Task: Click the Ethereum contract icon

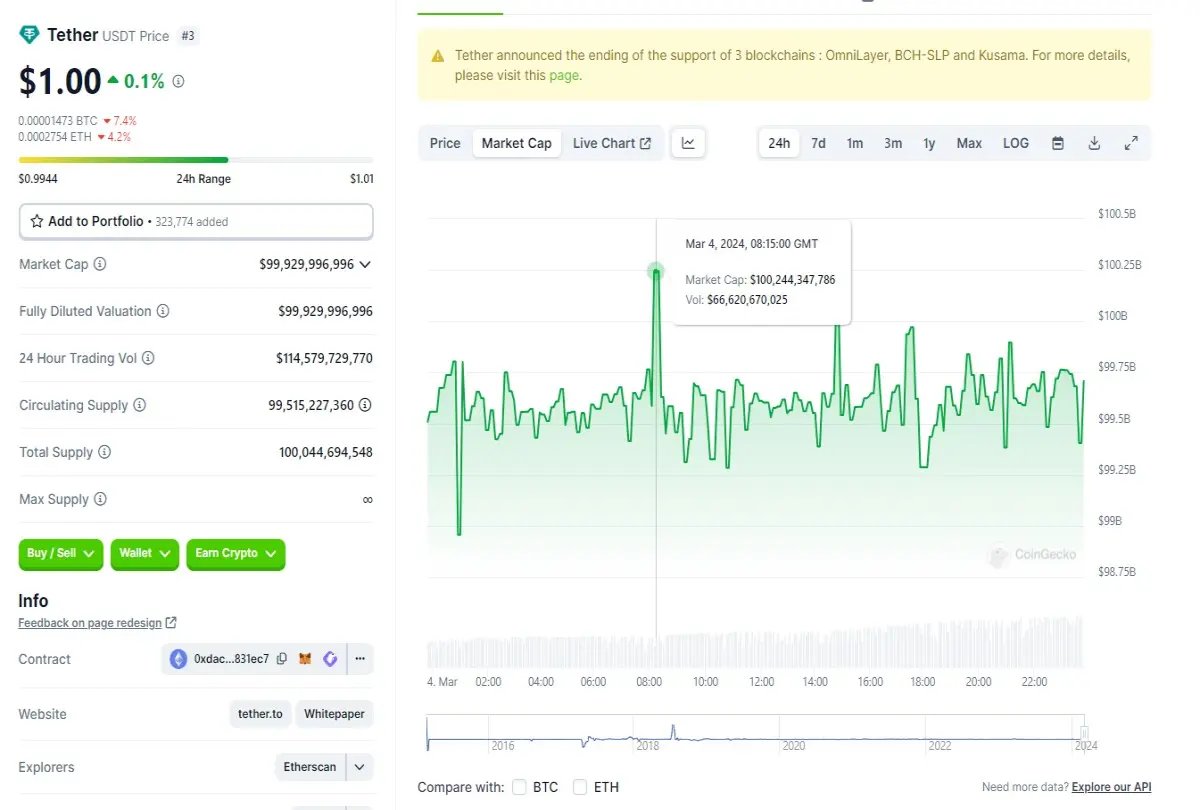Action: click(179, 659)
